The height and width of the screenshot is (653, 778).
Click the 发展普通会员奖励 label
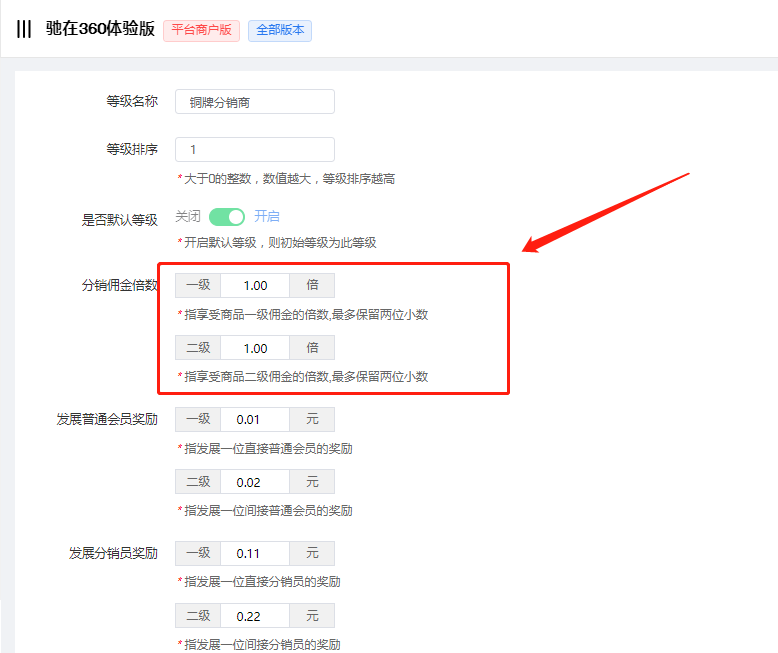point(107,419)
